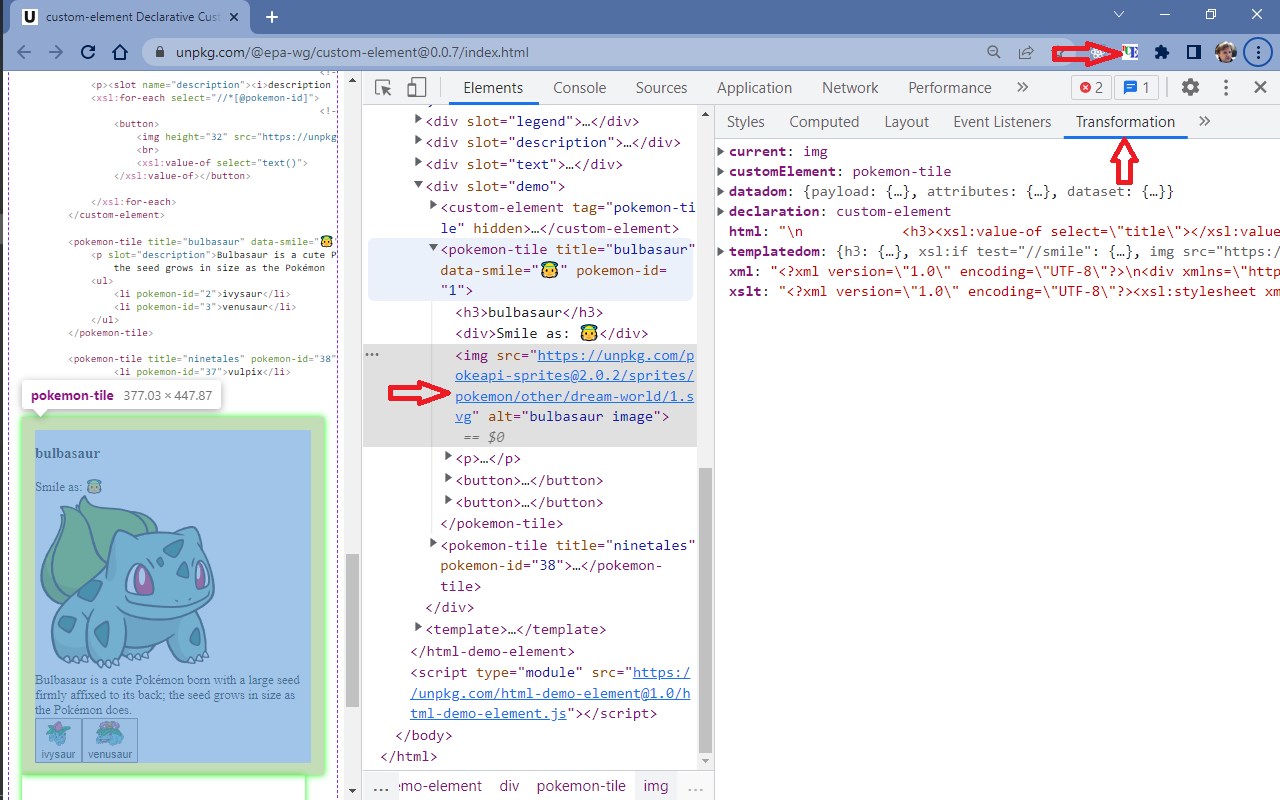Go back to the previous page

(24, 52)
